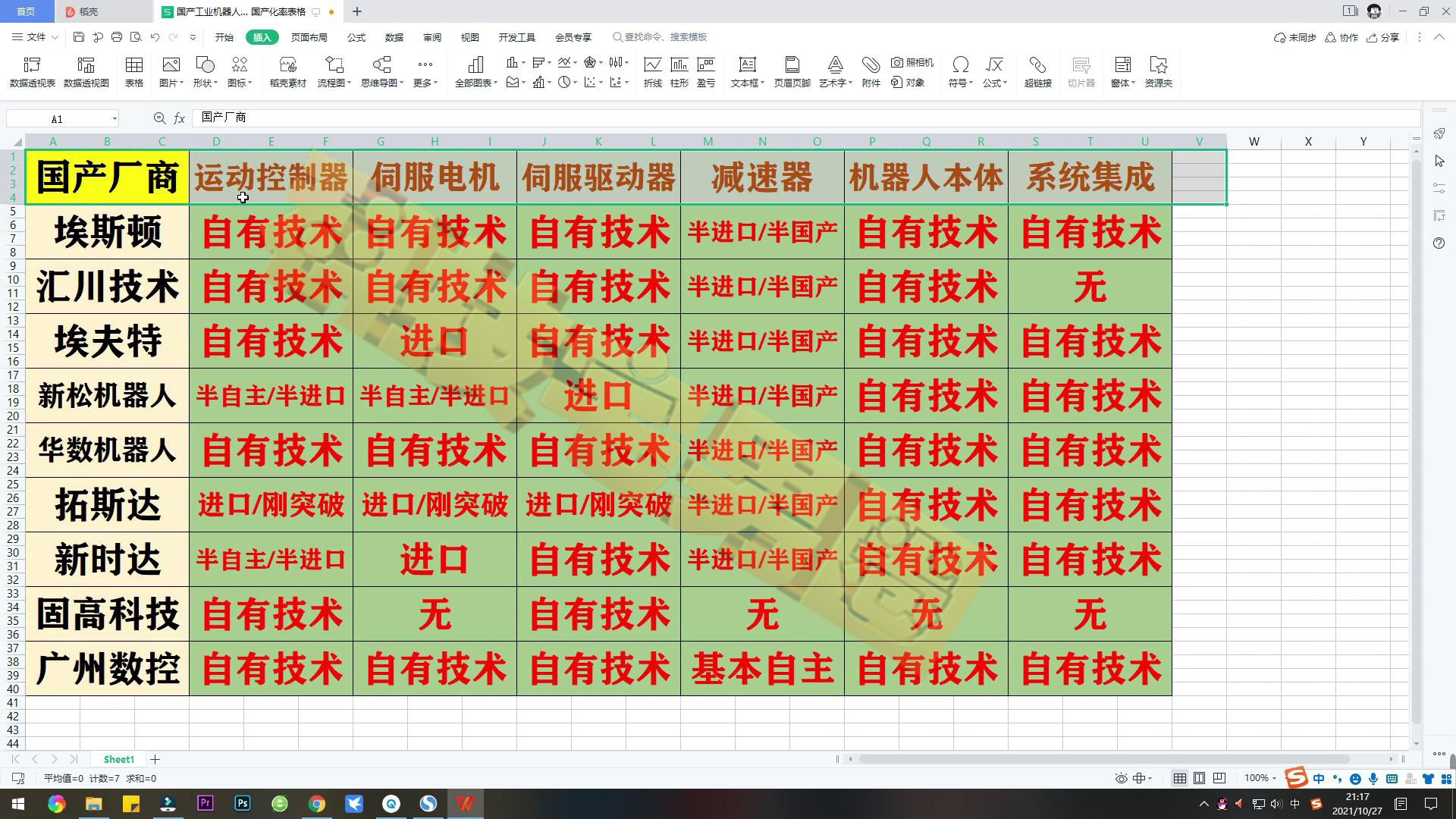This screenshot has height=819, width=1456.
Task: Toggle eye protection mode in status bar
Action: (x=1121, y=778)
